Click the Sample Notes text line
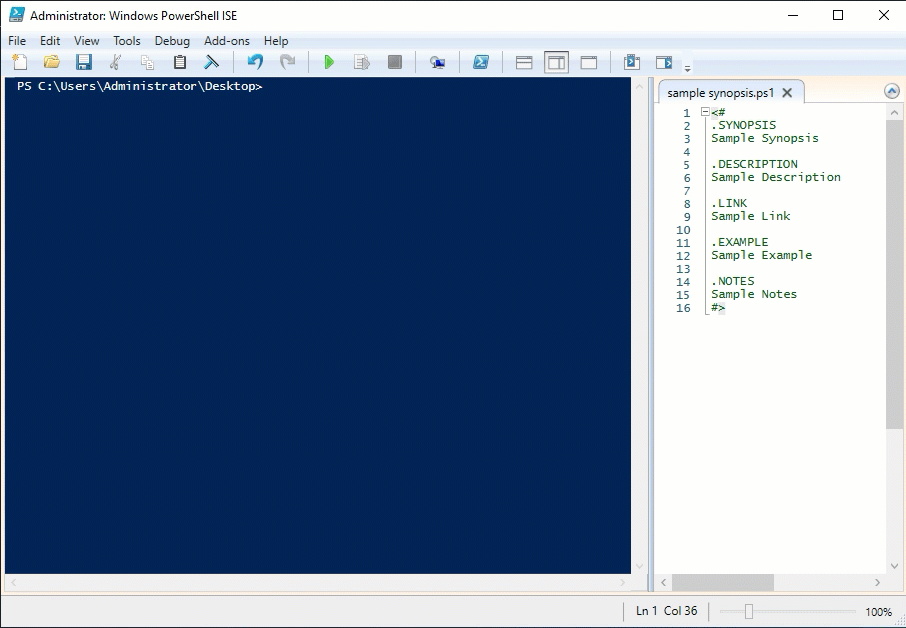Screen dimensions: 906x628 click(x=754, y=294)
